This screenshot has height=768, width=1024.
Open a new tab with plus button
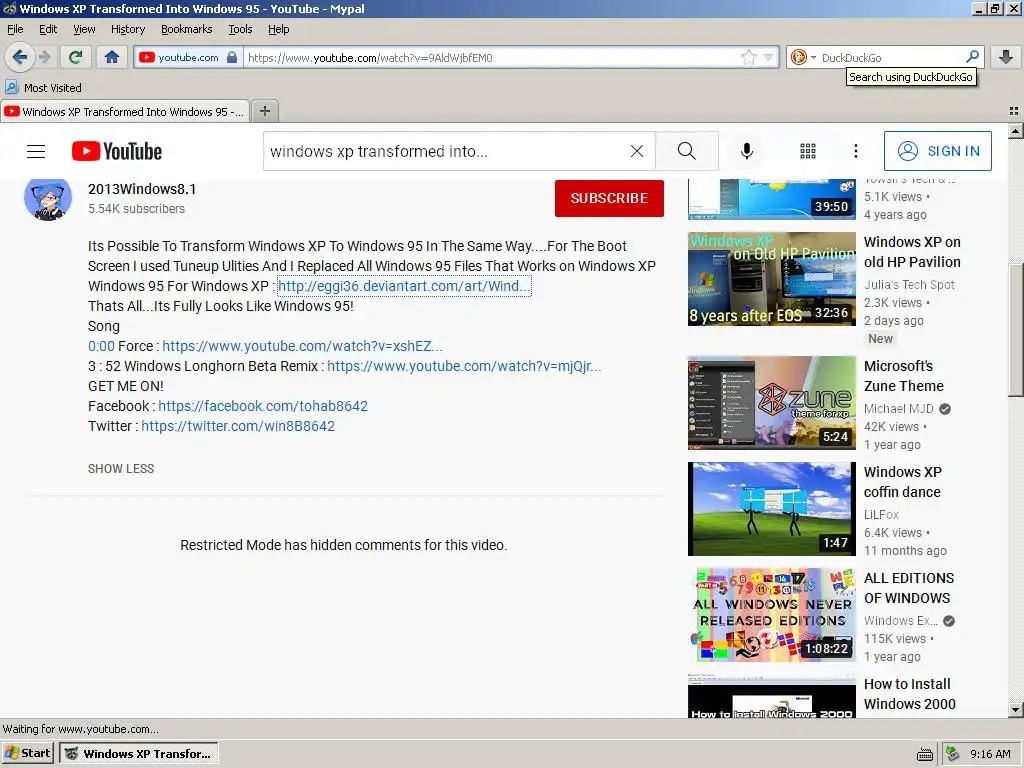264,111
